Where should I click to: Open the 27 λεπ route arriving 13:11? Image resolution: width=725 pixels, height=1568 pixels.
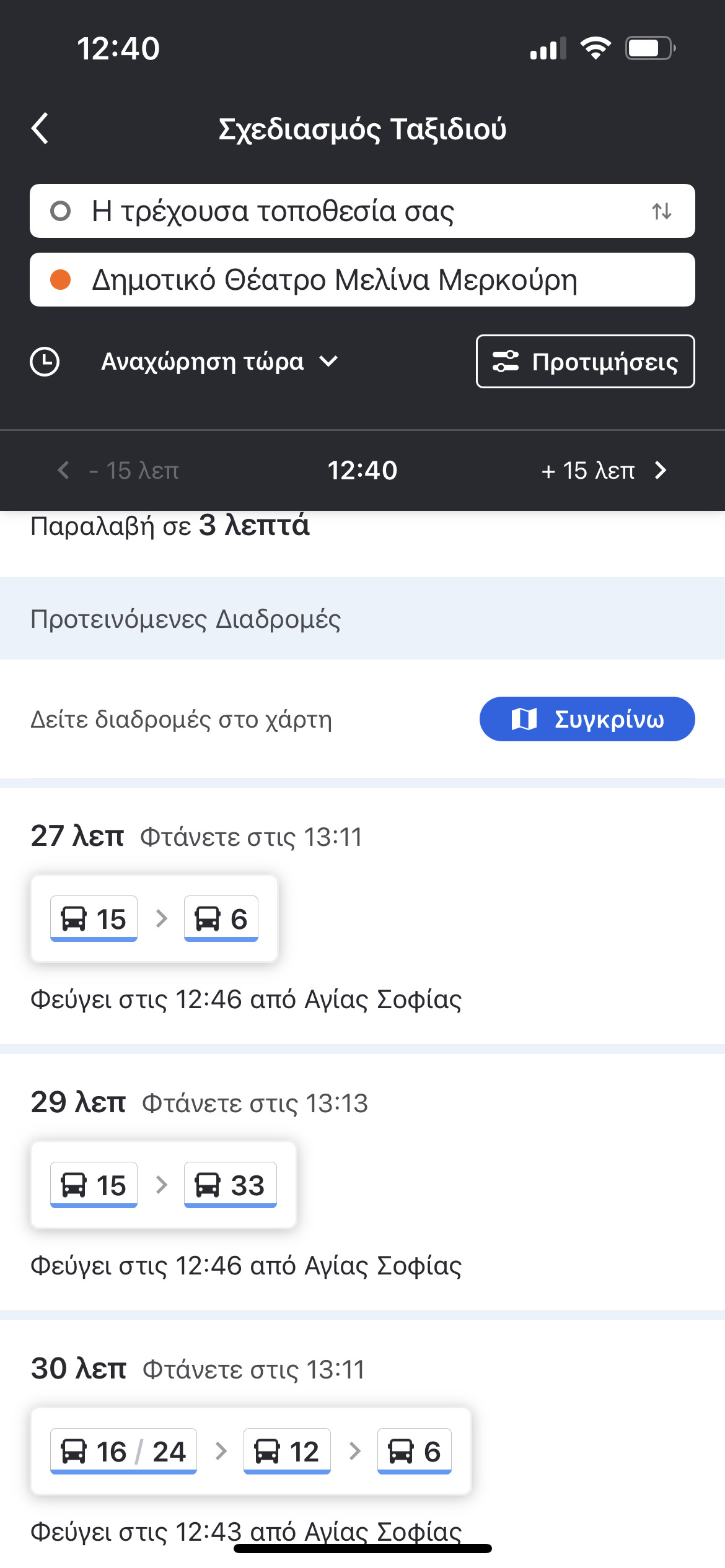[x=362, y=837]
